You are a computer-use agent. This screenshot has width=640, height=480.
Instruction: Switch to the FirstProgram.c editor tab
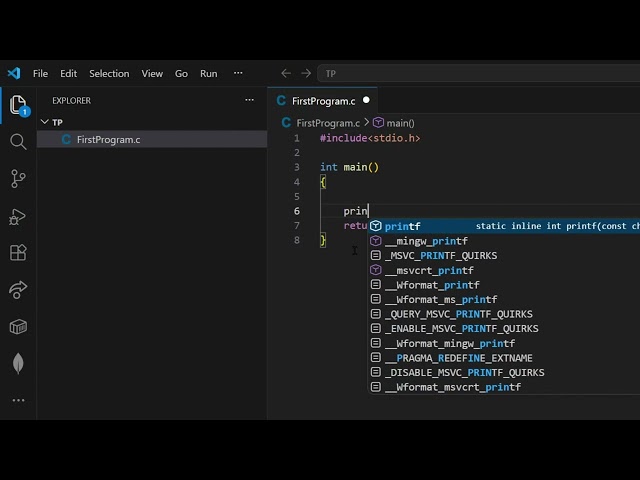coord(322,101)
